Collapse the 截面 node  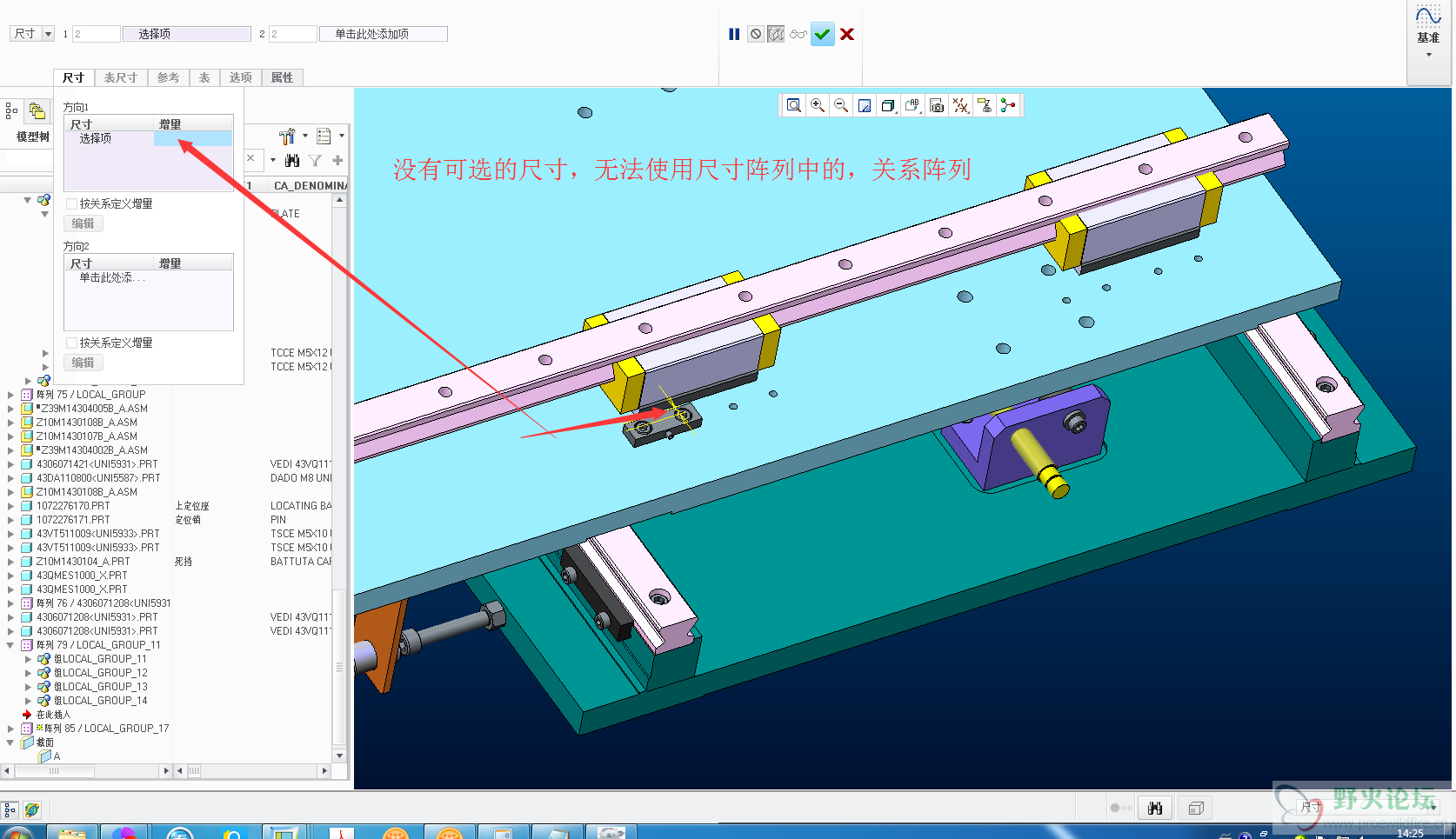(x=10, y=742)
